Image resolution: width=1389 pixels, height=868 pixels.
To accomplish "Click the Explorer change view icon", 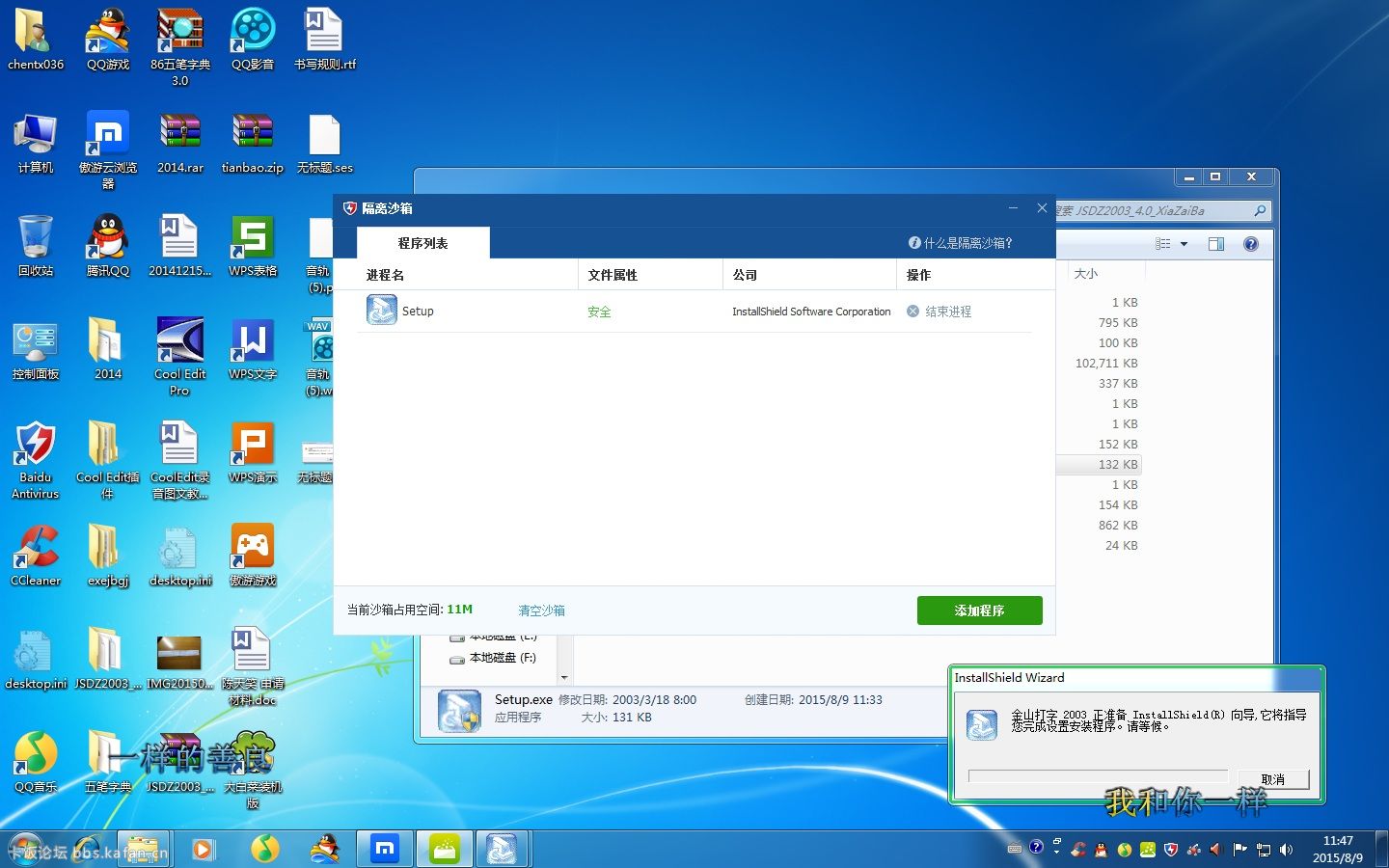I will (1163, 244).
